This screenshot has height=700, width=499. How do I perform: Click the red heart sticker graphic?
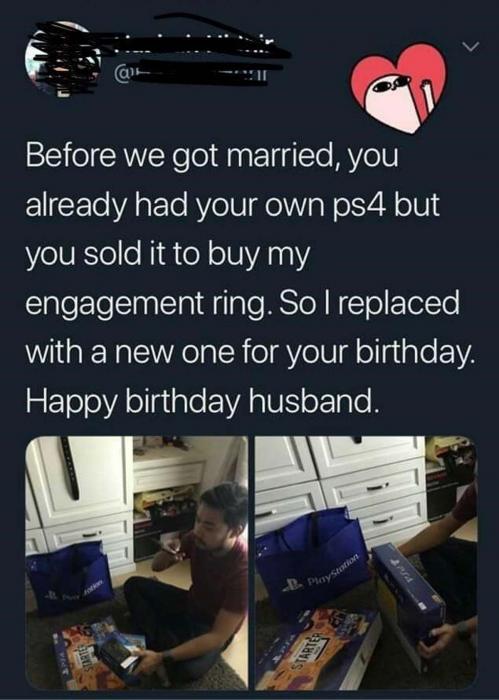tap(398, 87)
